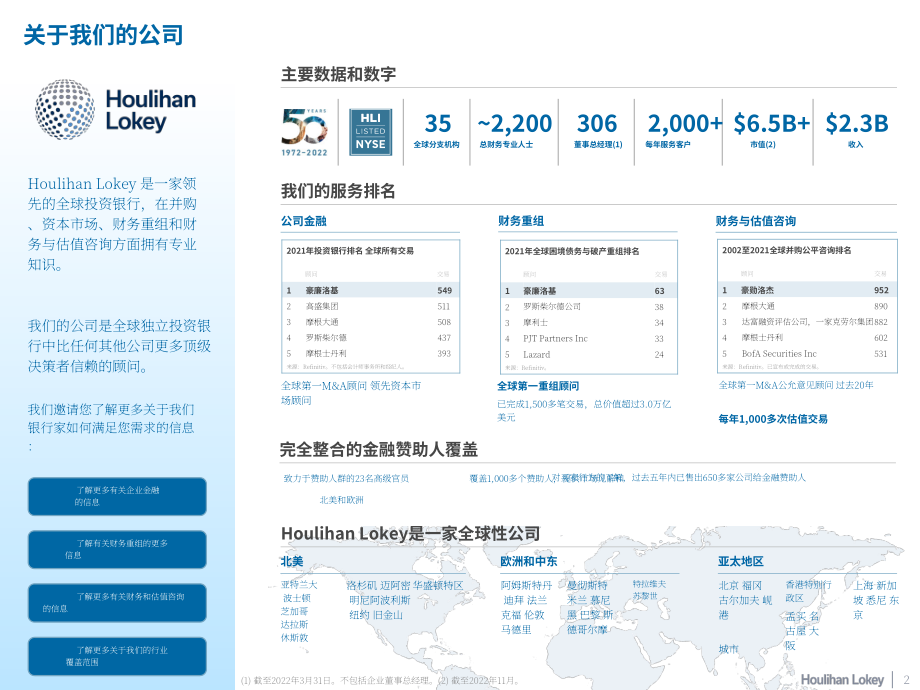Select the ~2,200 总财务专业人士 statistic
This screenshot has height=690, width=920.
tap(515, 131)
